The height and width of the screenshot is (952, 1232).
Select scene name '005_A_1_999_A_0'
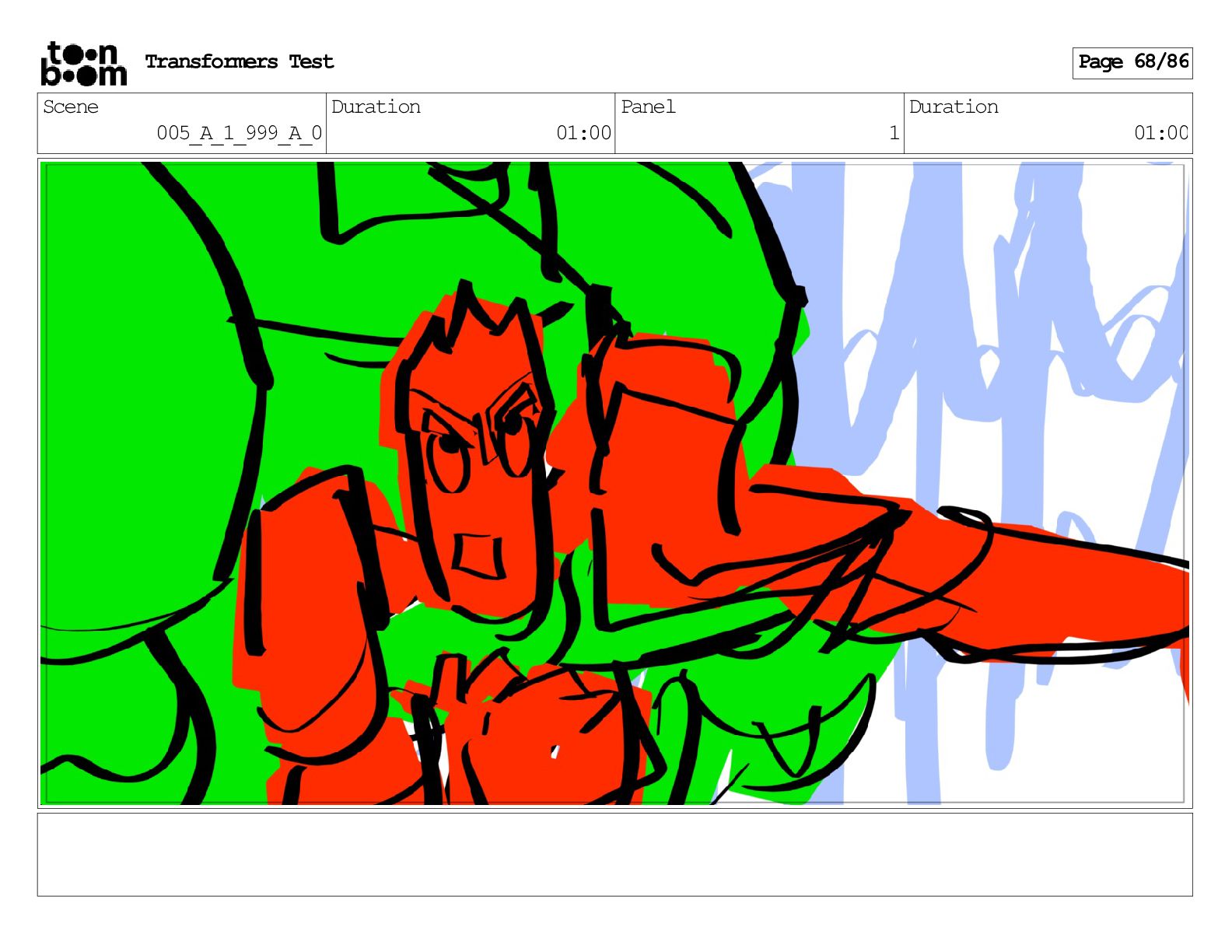point(240,133)
